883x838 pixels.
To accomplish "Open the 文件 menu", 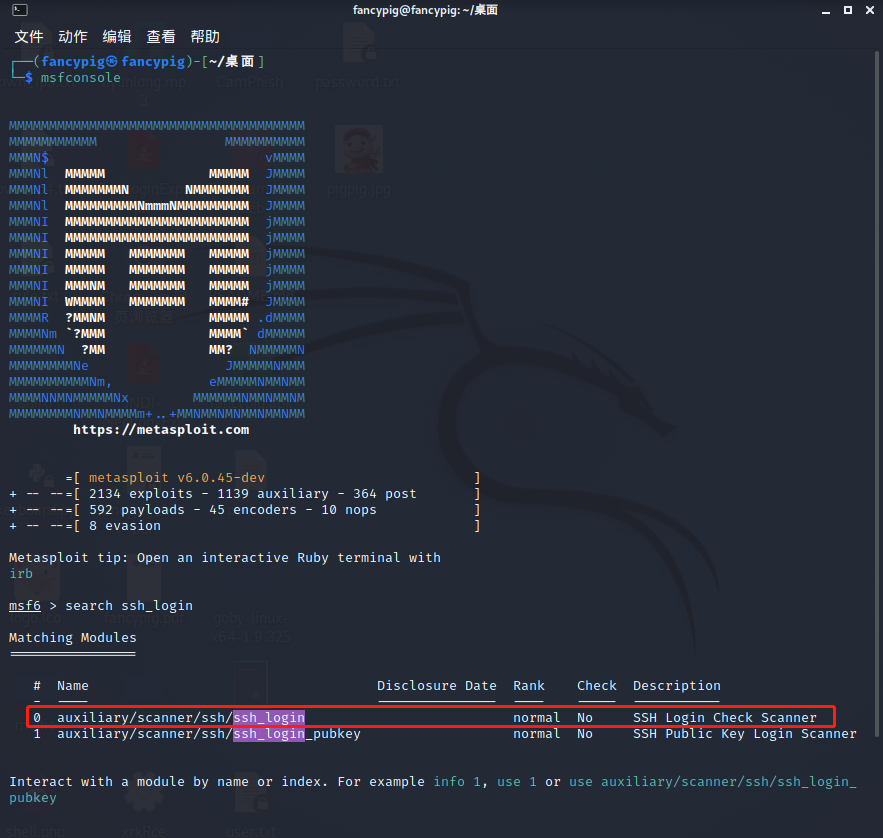I will pyautogui.click(x=29, y=37).
